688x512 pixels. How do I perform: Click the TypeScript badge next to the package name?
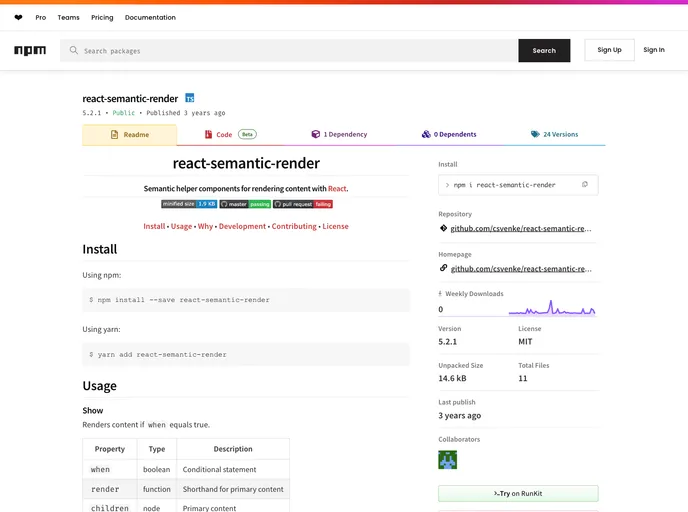point(190,98)
